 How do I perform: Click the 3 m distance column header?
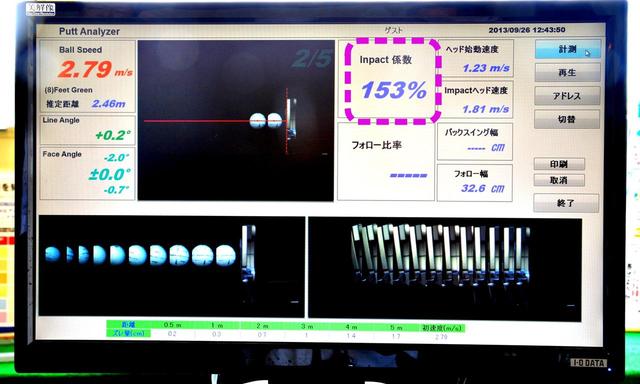coord(307,326)
